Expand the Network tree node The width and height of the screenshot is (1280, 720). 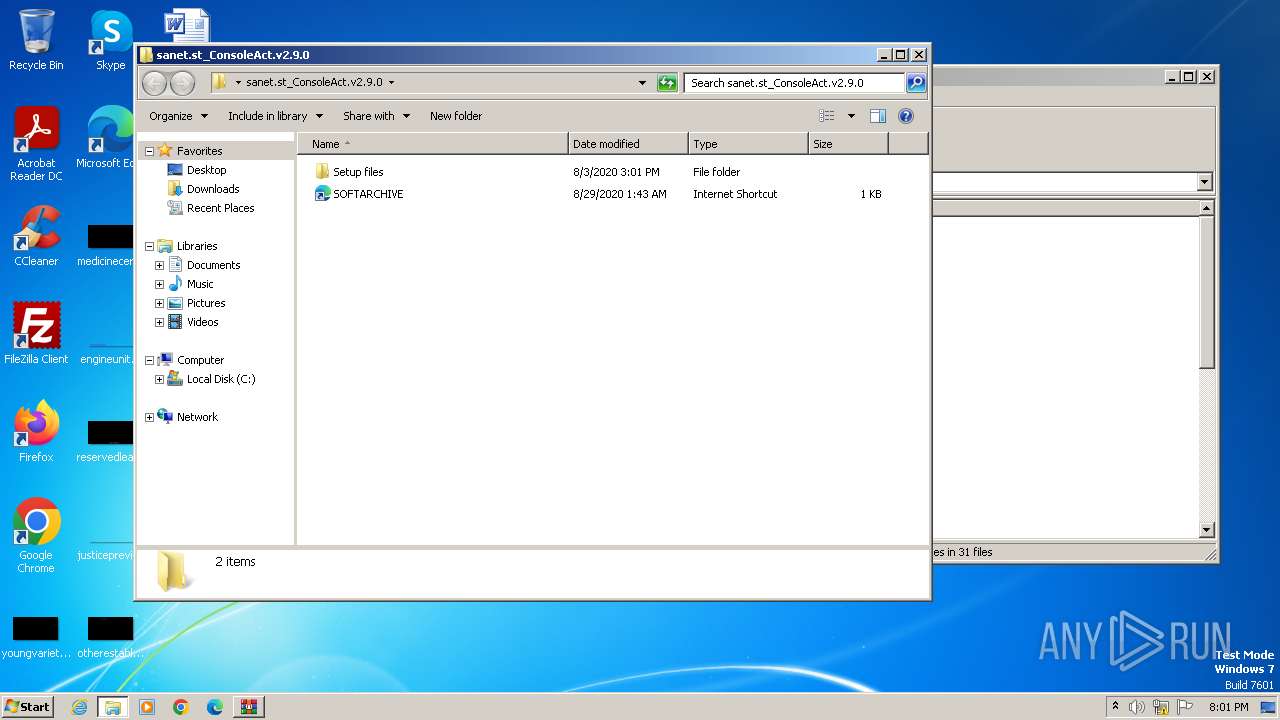(x=150, y=417)
